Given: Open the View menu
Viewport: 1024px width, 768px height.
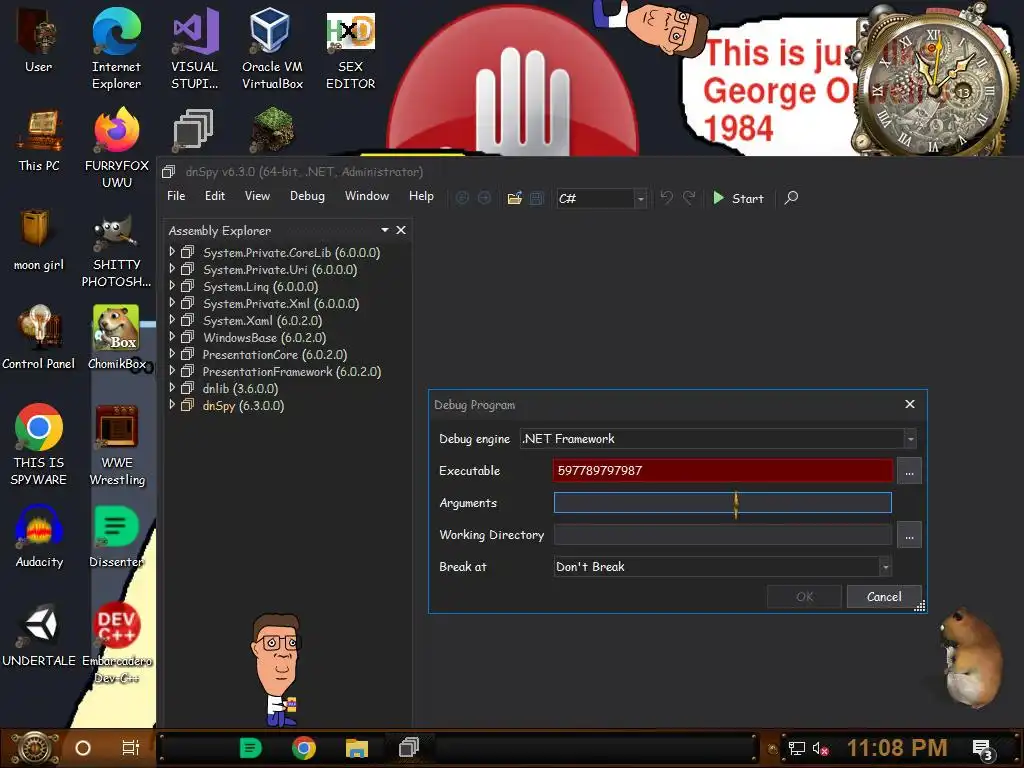Looking at the screenshot, I should pos(257,196).
